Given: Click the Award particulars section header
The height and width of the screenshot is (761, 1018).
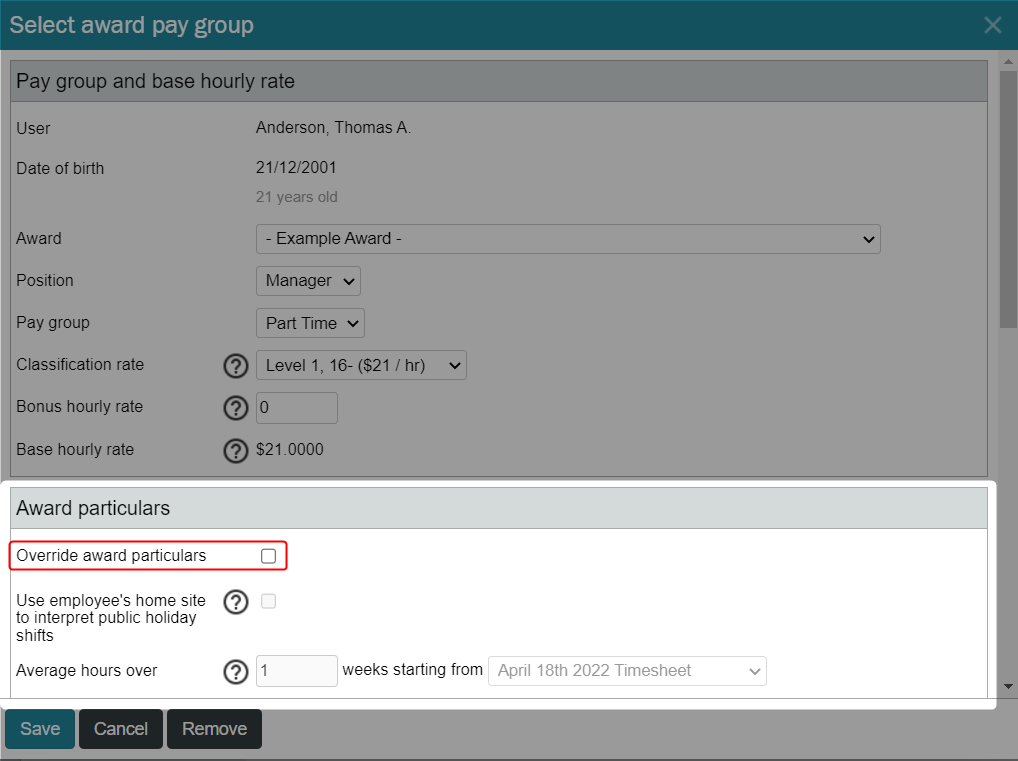Looking at the screenshot, I should tap(499, 508).
